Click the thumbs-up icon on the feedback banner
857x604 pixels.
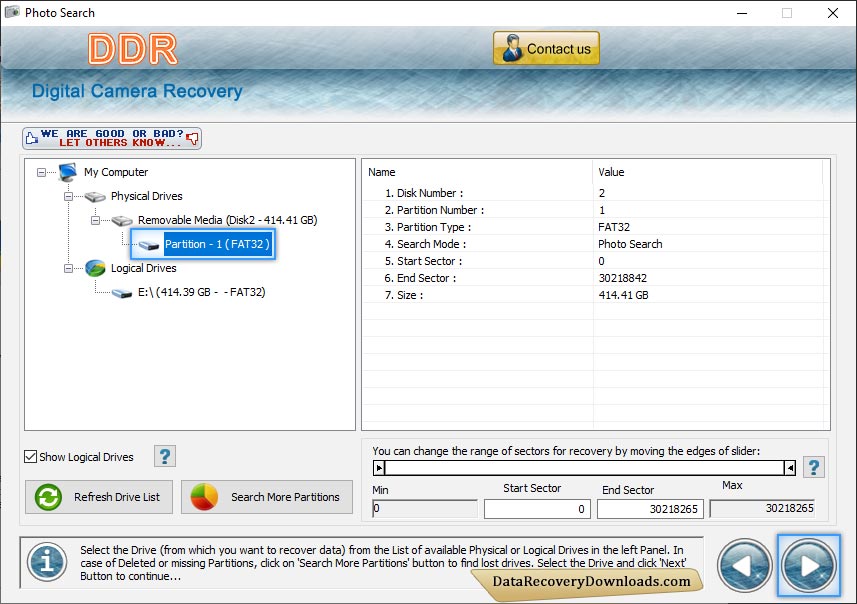tap(32, 138)
